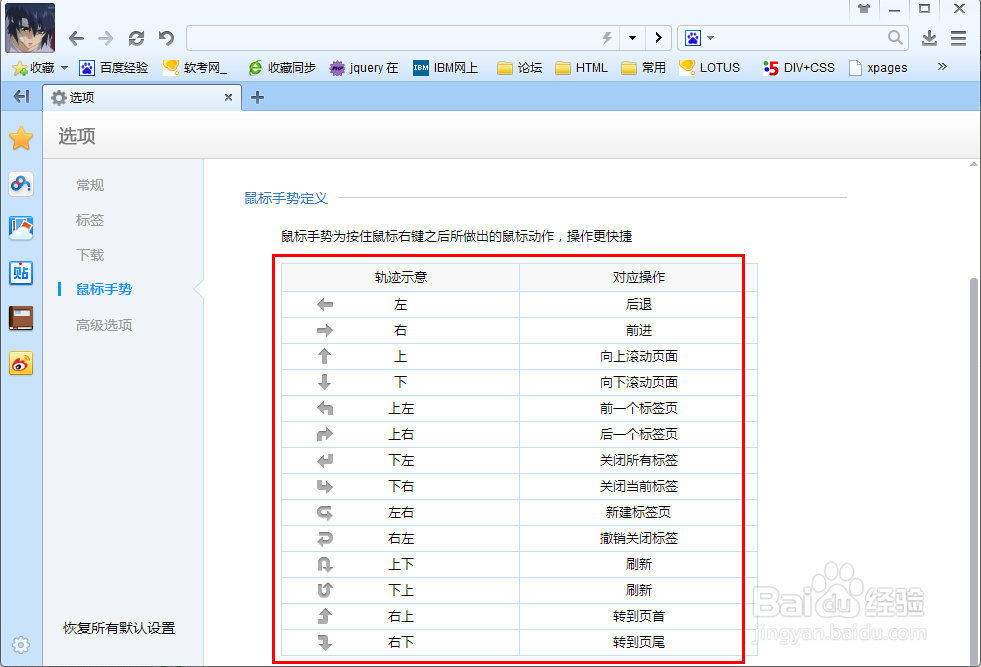The height and width of the screenshot is (667, 981).
Task: Click the 关闭所有标签 cell
Action: coord(638,461)
